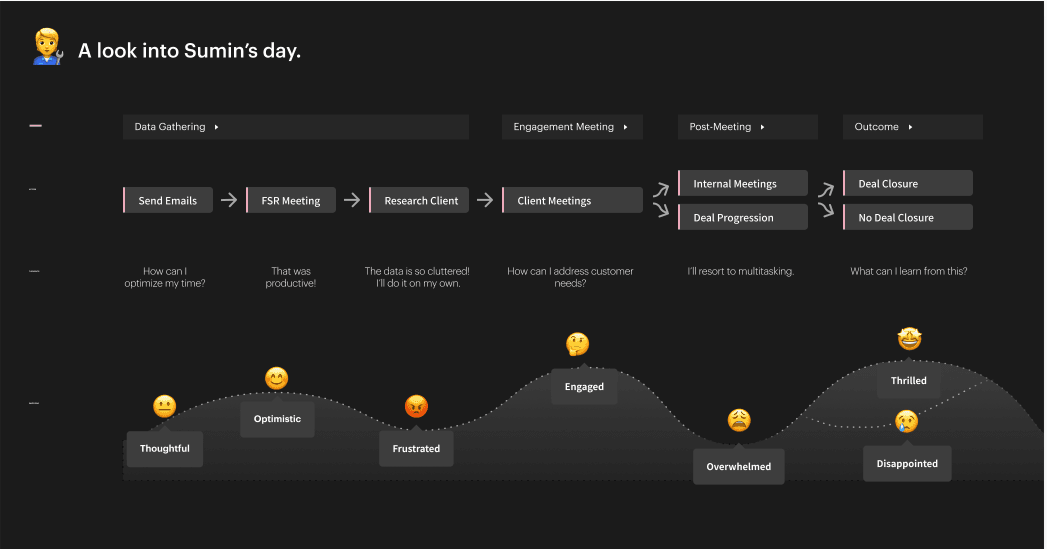Expand the Outcome phase arrow
Viewport: 1047px width, 549px height.
tap(909, 127)
